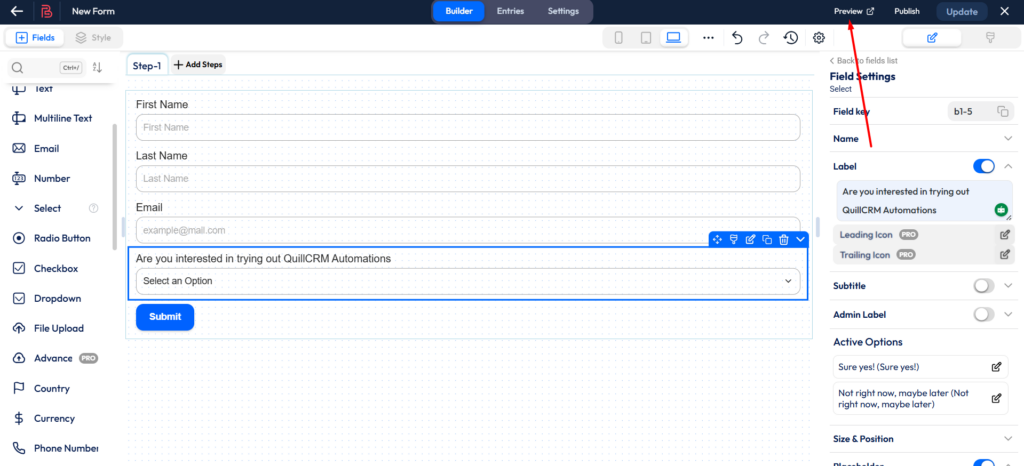Open the form Preview link
The image size is (1024, 466).
coord(854,12)
